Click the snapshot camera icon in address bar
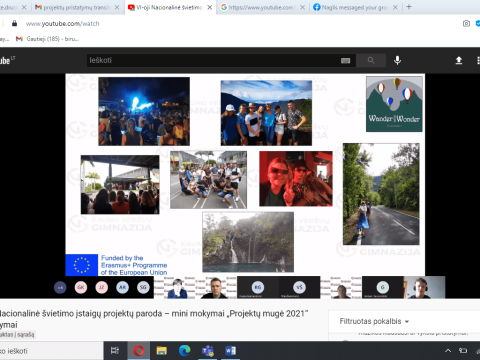Screen dimensions: 480x360 (466, 23)
